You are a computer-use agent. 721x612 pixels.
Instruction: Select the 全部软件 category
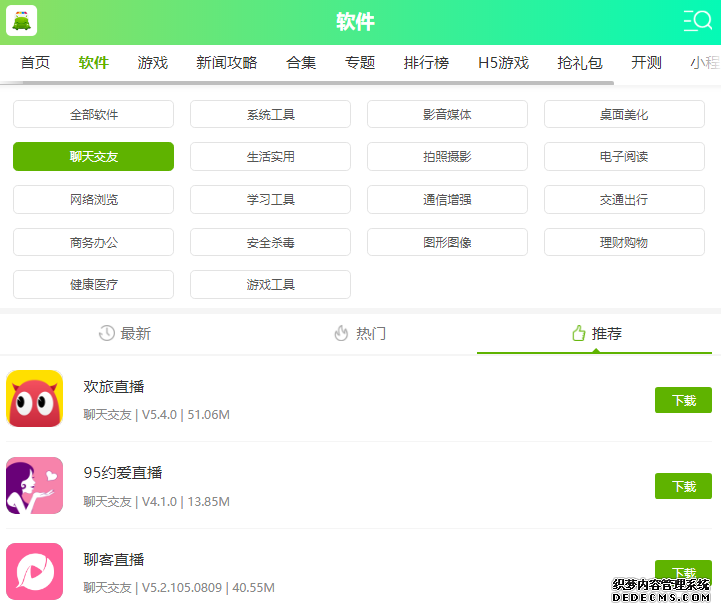pyautogui.click(x=93, y=114)
